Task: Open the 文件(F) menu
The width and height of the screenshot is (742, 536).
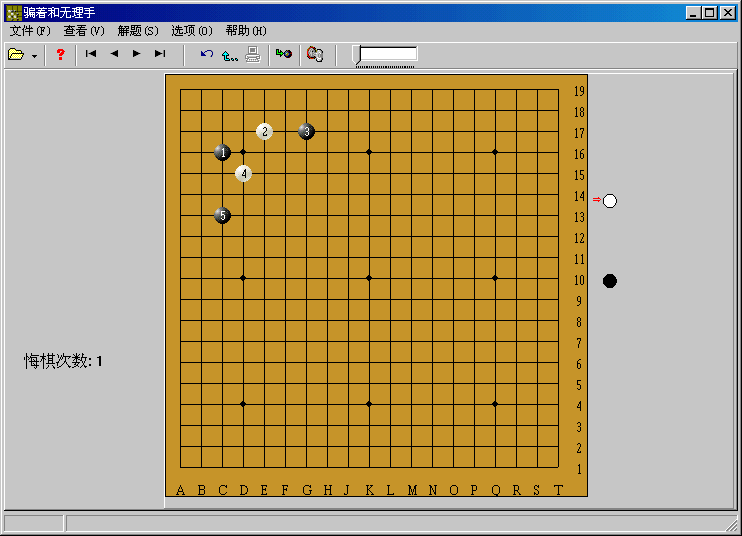Action: tap(30, 31)
